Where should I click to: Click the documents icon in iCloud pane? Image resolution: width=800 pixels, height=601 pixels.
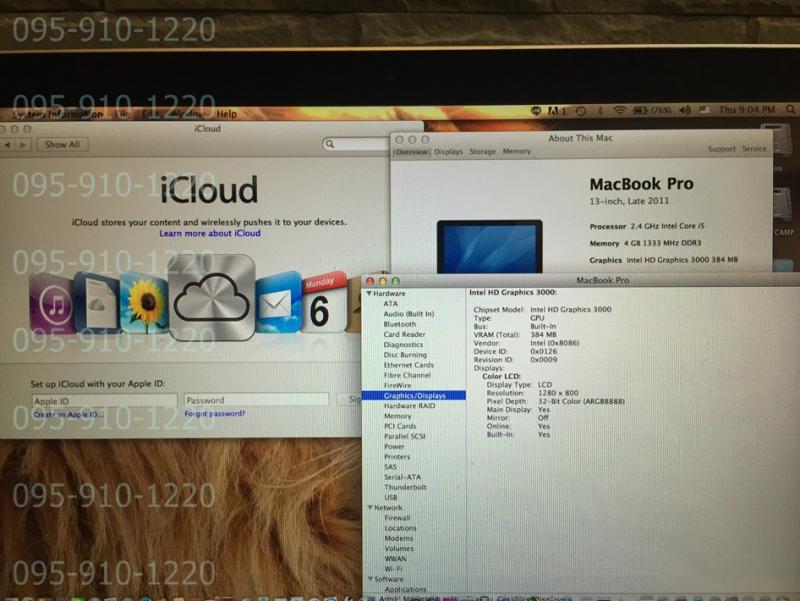97,302
